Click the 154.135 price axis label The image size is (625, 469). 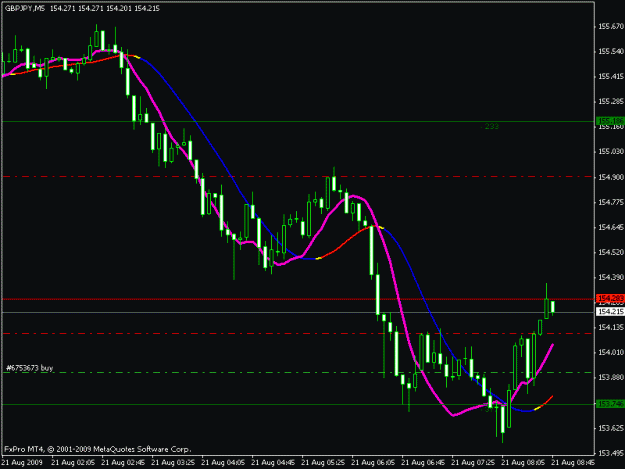(611, 327)
